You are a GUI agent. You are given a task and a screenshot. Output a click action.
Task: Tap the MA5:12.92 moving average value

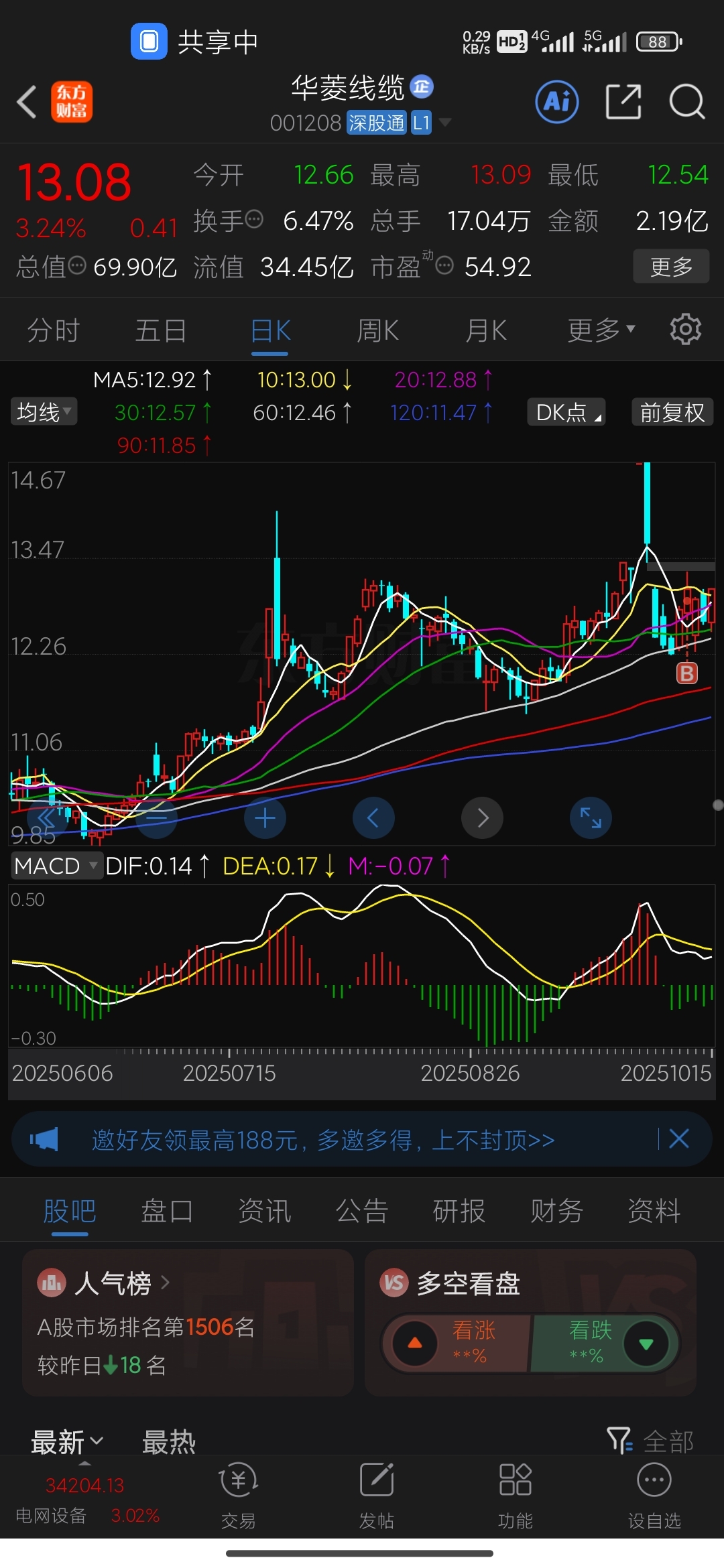[152, 379]
